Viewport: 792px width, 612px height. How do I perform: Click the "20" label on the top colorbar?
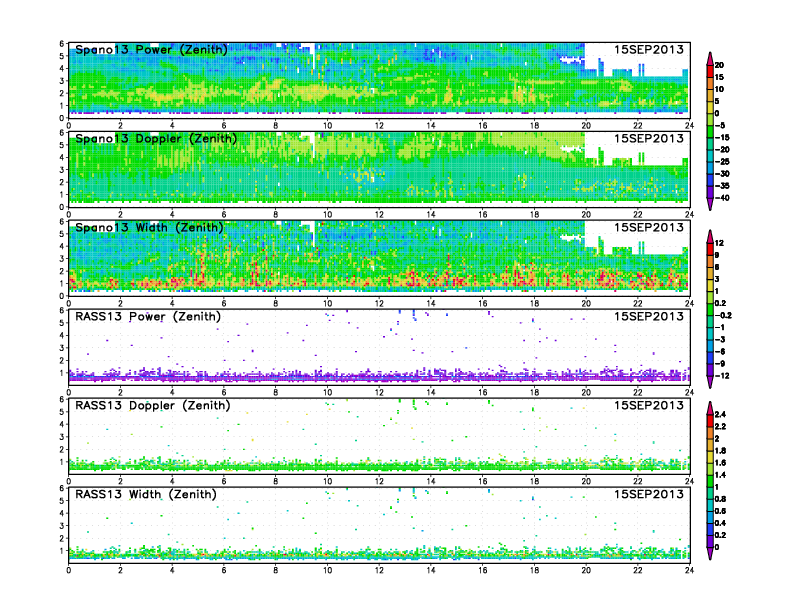719,65
